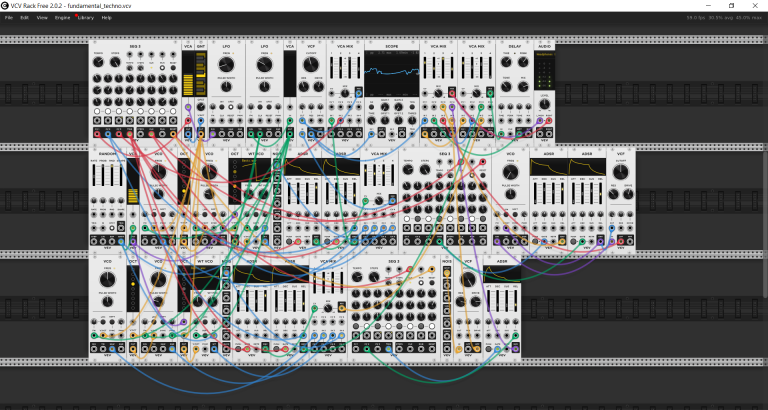
Task: Open the Headphones device selector on the AUDIO module
Action: pos(544,55)
